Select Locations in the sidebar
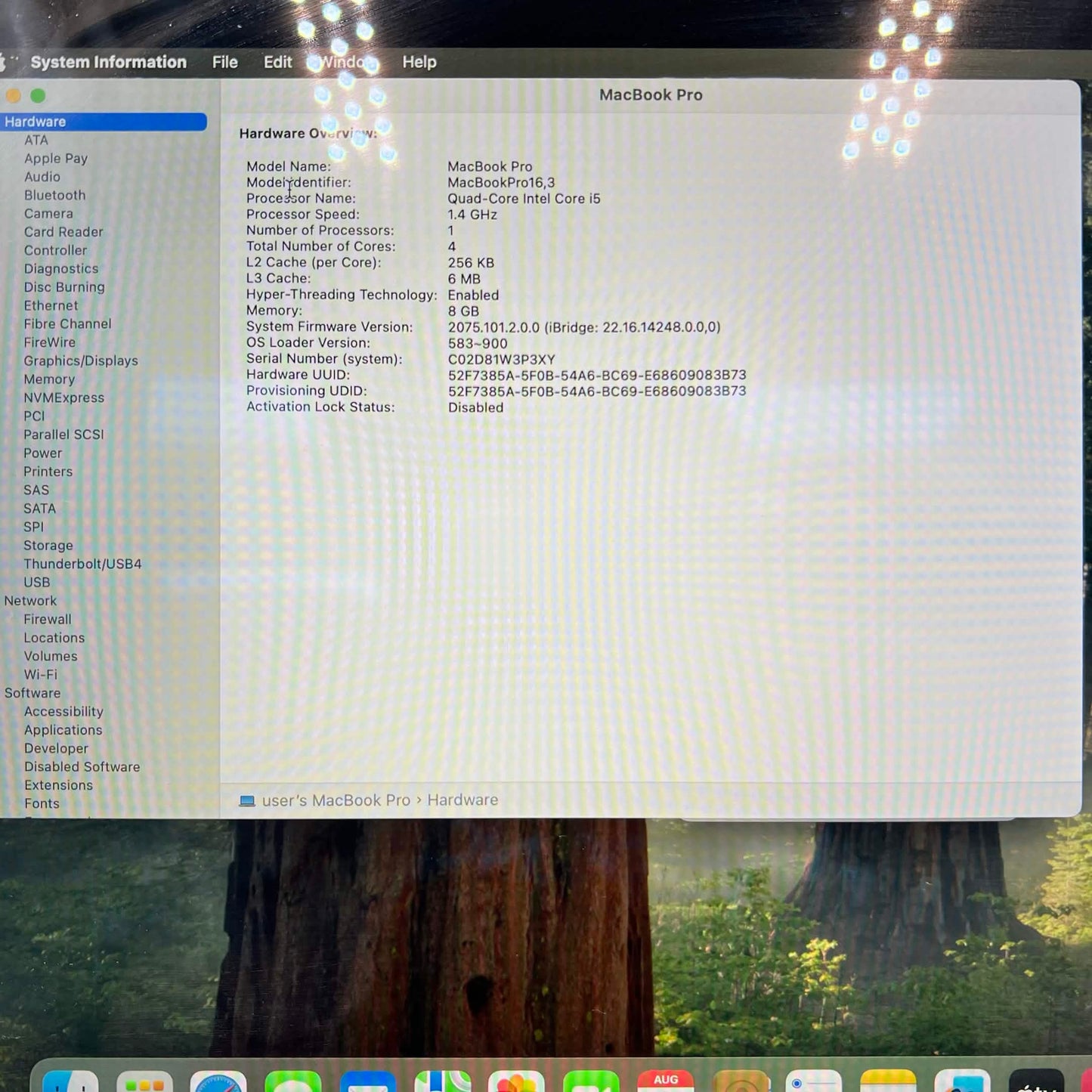The height and width of the screenshot is (1092, 1092). (x=54, y=638)
